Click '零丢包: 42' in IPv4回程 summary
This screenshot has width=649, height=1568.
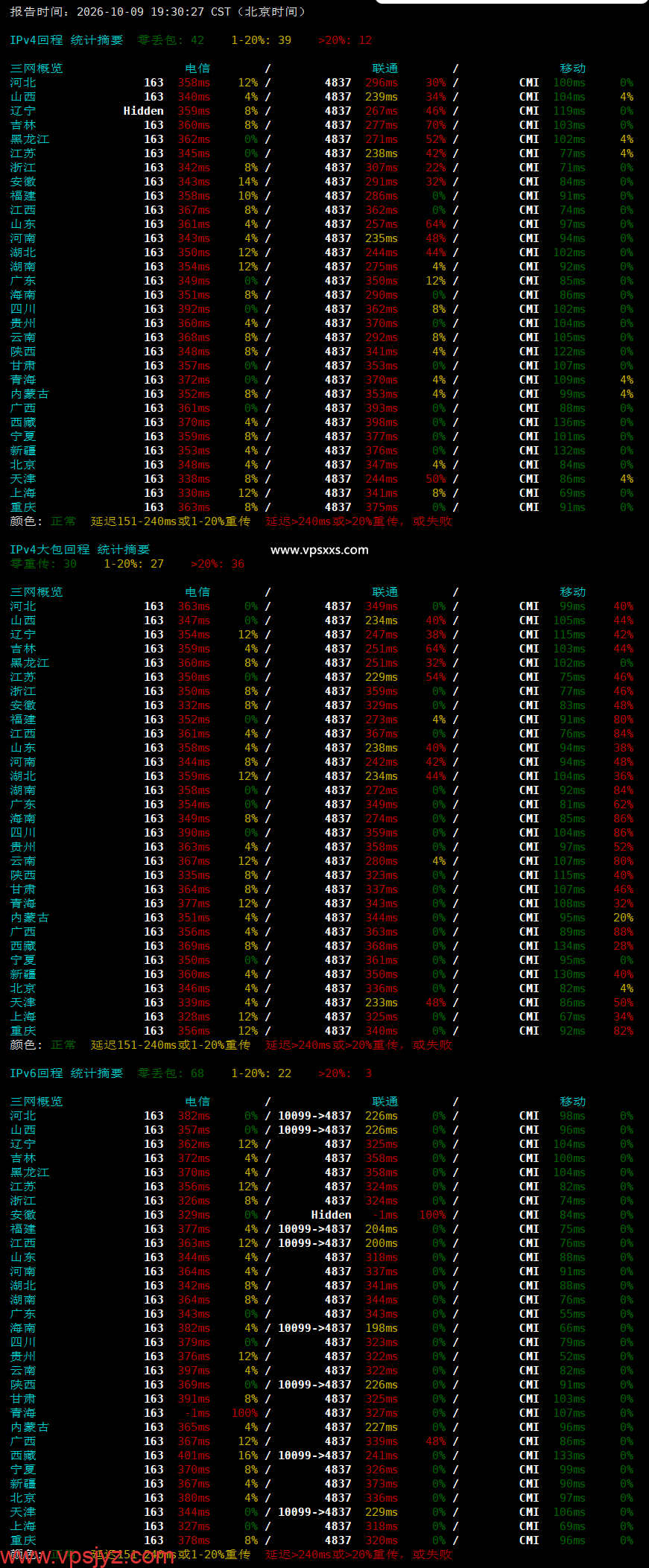click(x=171, y=40)
